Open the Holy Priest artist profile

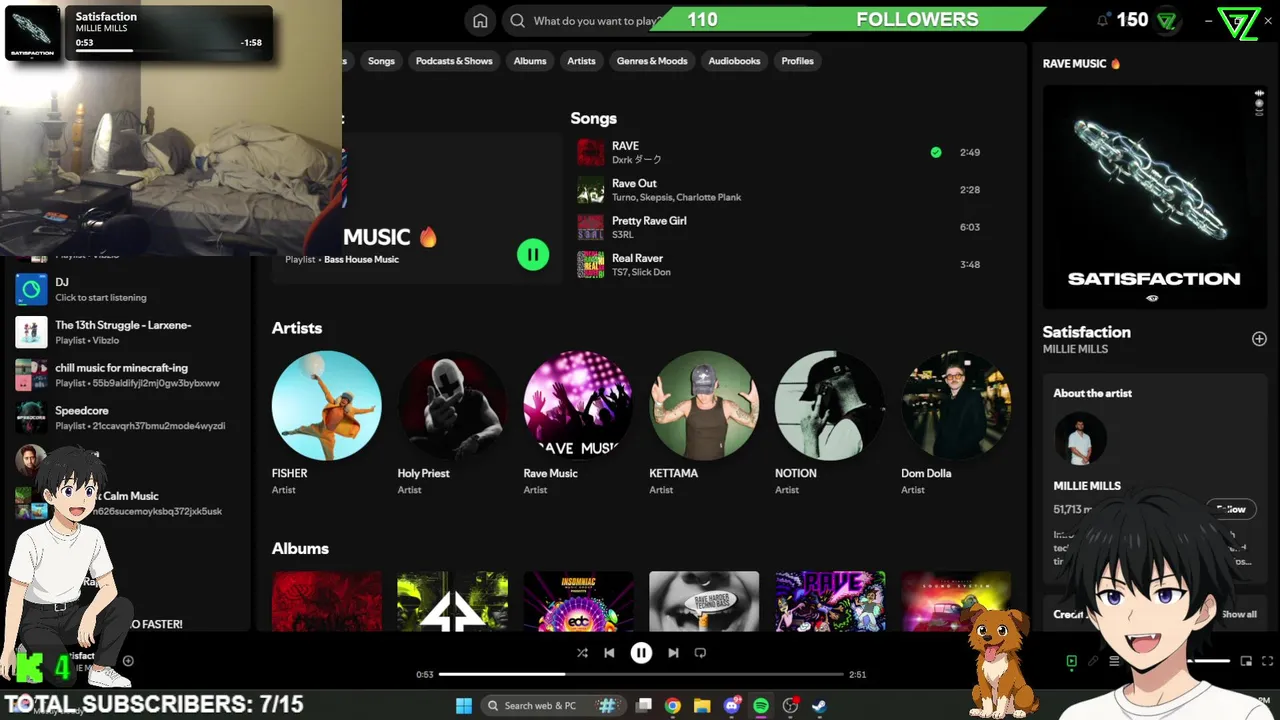(452, 405)
